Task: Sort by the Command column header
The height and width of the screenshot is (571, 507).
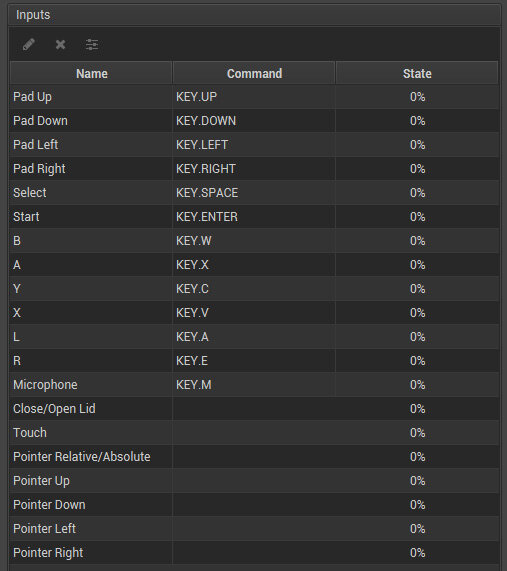Action: (x=254, y=74)
